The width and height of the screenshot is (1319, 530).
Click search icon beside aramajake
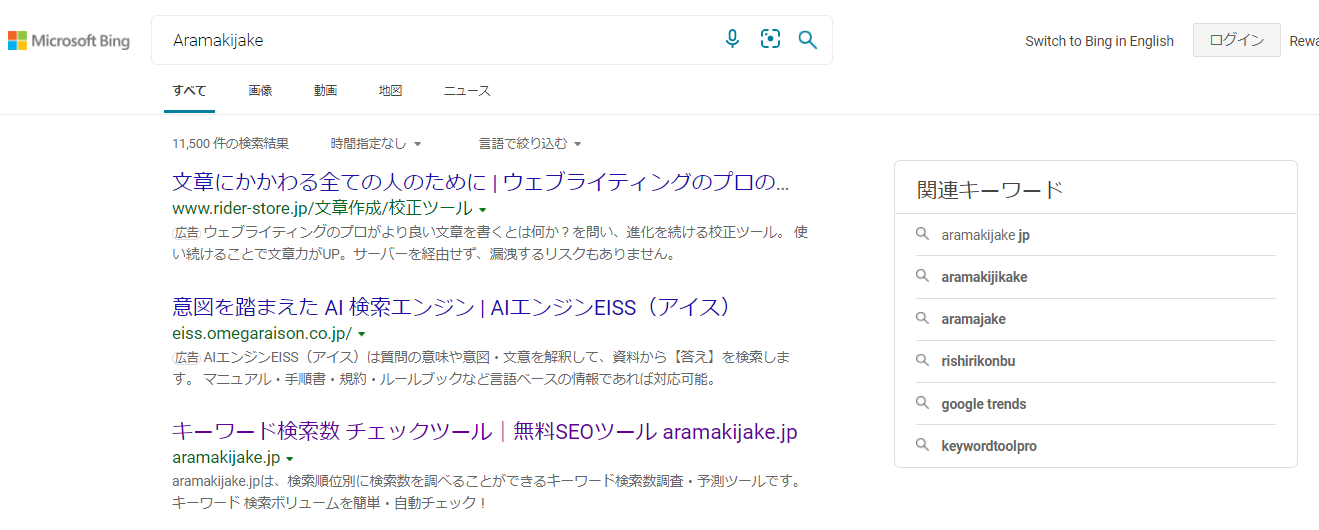coord(923,318)
